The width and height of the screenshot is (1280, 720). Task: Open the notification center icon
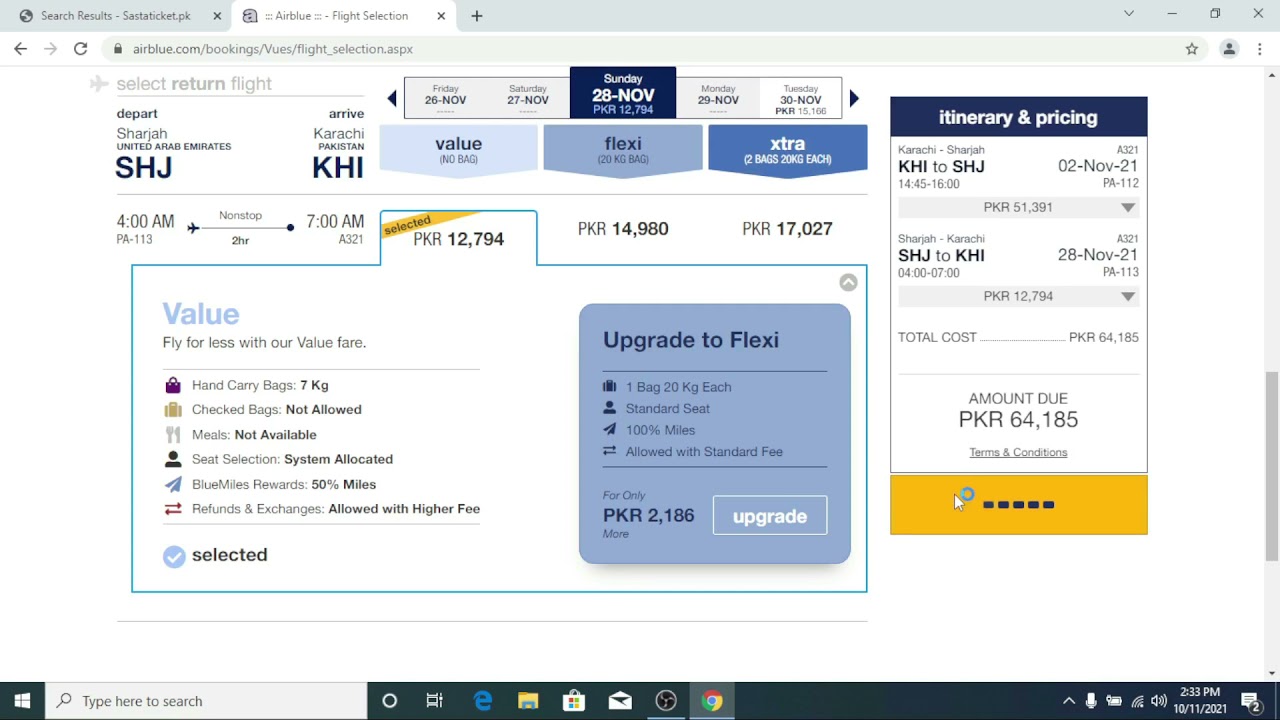[1250, 701]
